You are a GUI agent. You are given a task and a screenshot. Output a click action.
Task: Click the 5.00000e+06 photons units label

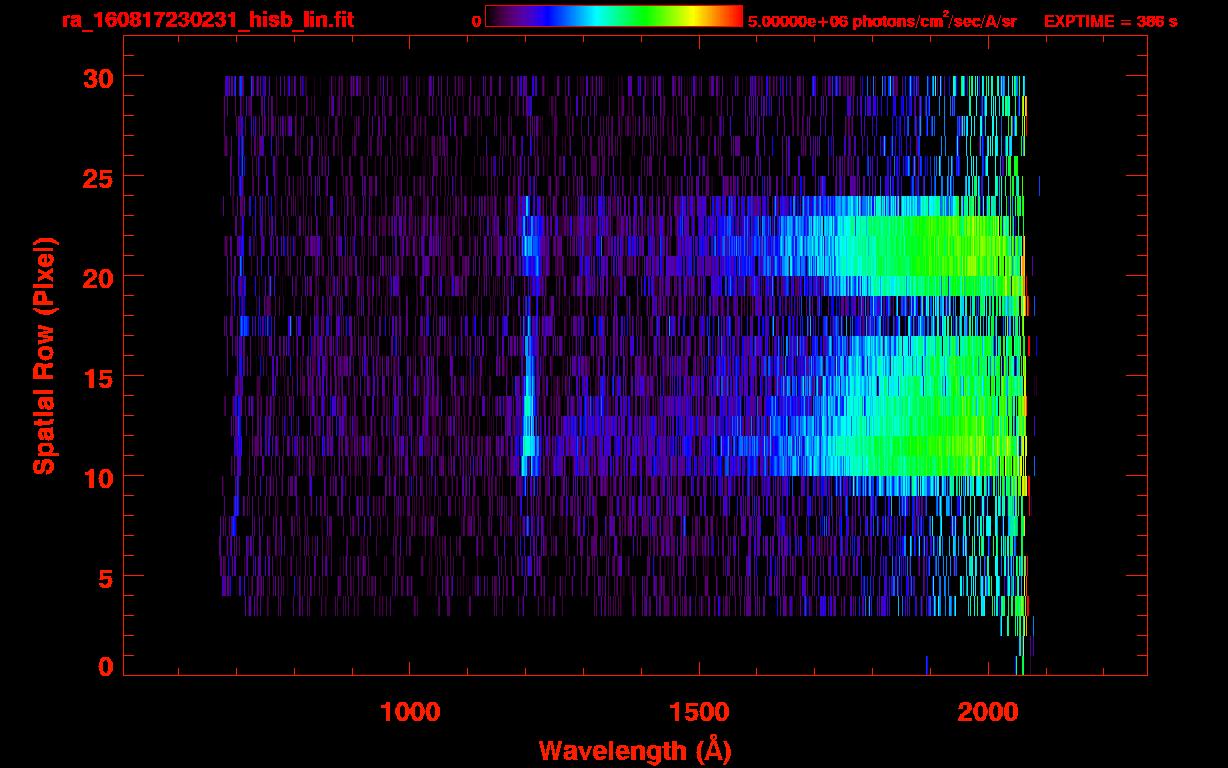click(882, 20)
